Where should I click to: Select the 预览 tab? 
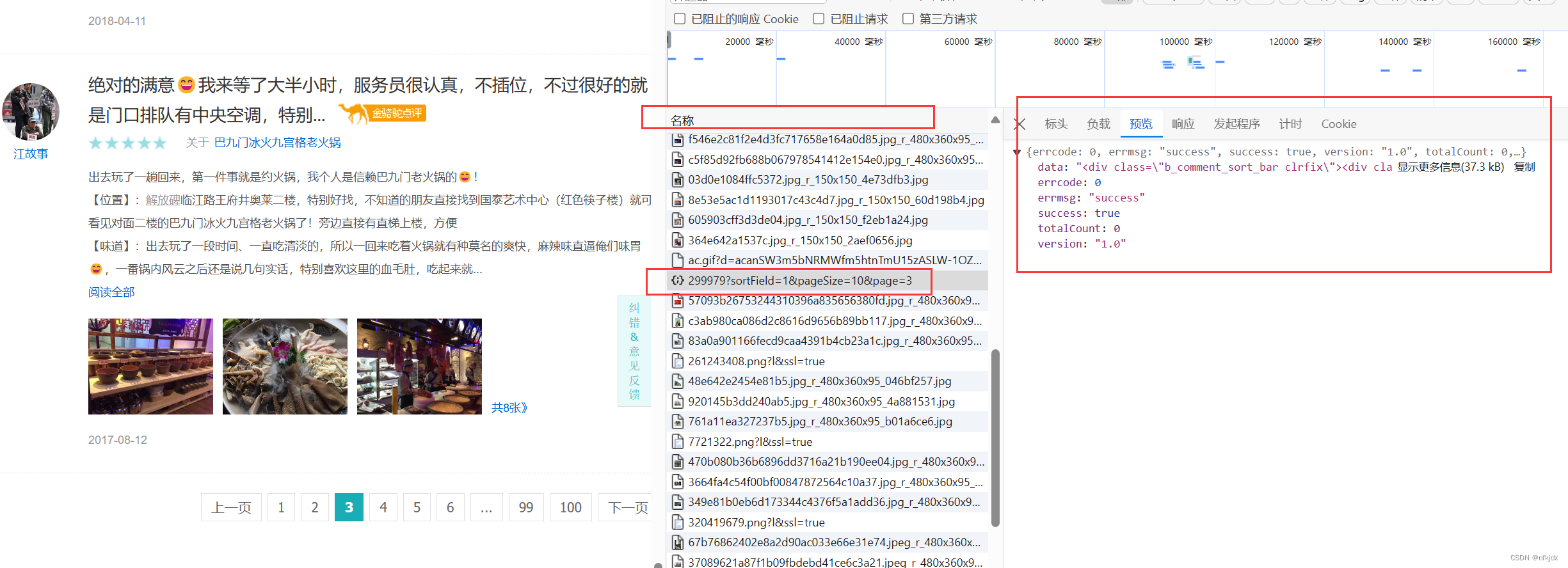click(1140, 124)
